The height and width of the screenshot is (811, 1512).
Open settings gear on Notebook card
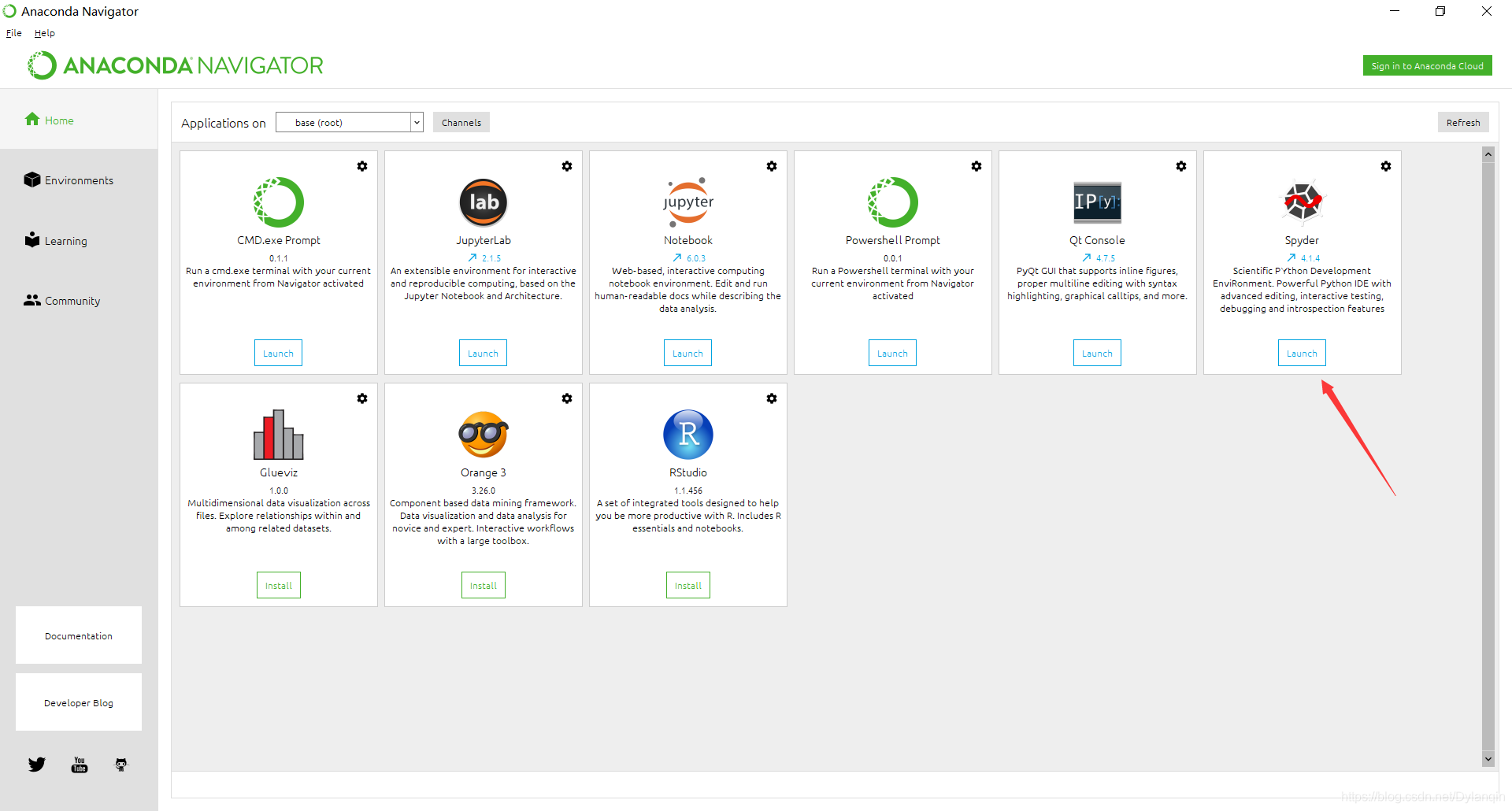pos(772,166)
